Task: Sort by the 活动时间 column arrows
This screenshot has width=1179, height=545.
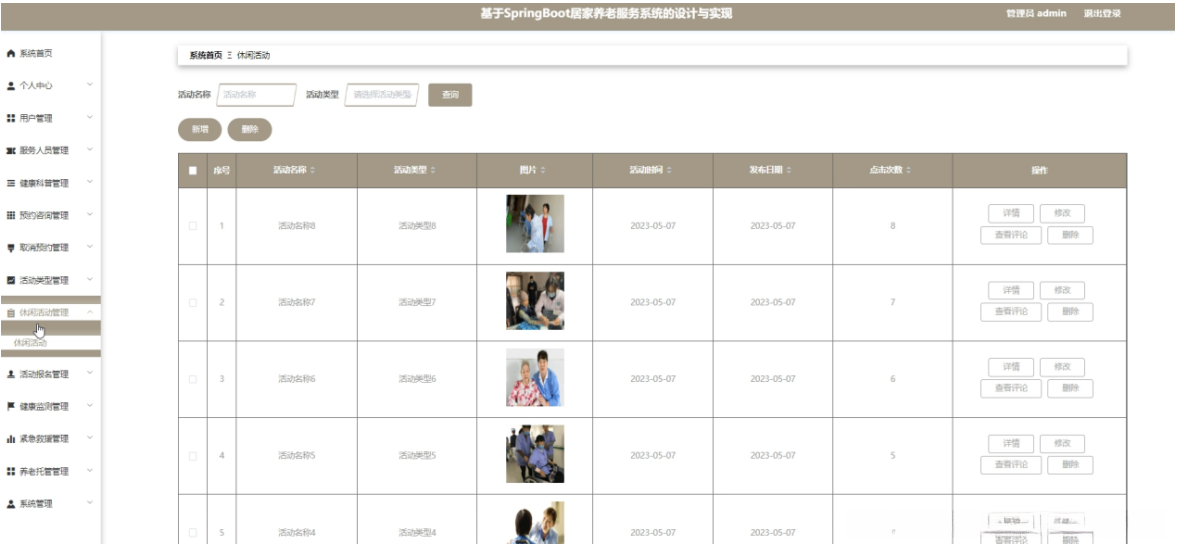Action: 669,171
